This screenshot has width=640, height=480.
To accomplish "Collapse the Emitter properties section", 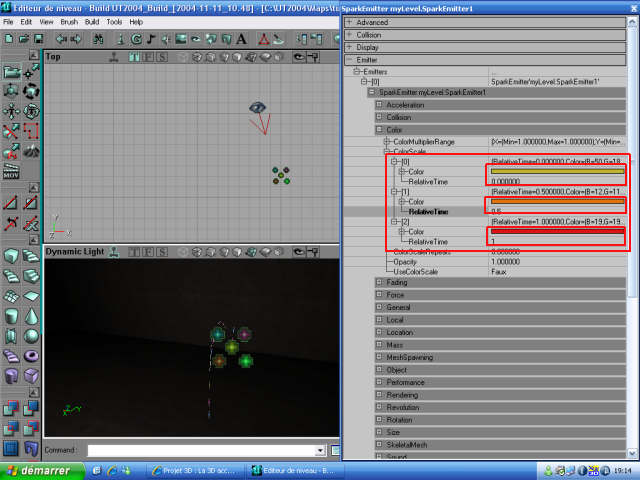I will 349,60.
